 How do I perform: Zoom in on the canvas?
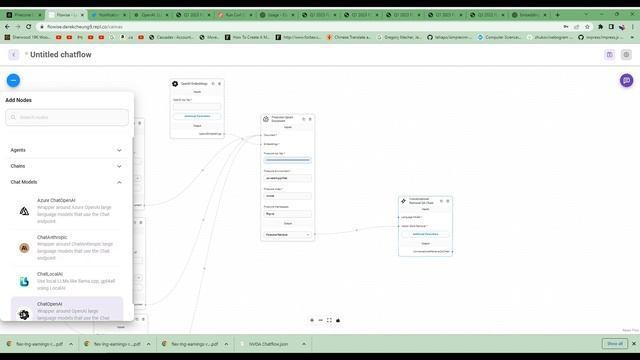[x=312, y=320]
